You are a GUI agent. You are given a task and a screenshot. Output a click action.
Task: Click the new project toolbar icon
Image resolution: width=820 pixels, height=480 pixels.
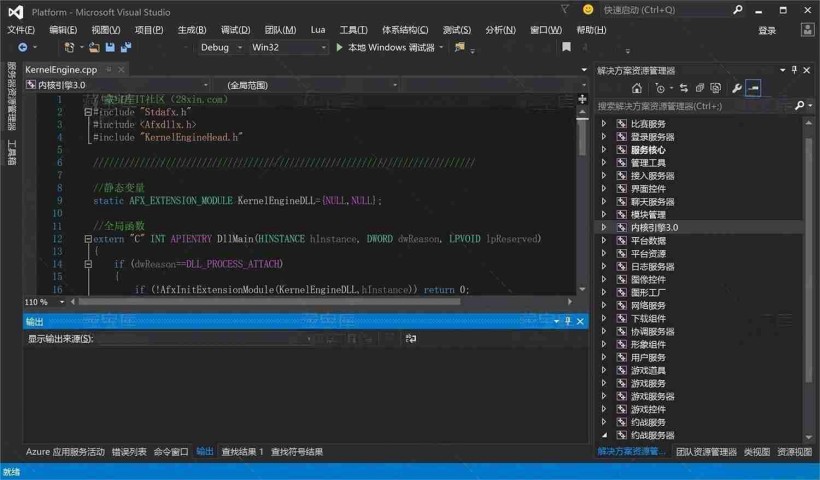(x=69, y=48)
